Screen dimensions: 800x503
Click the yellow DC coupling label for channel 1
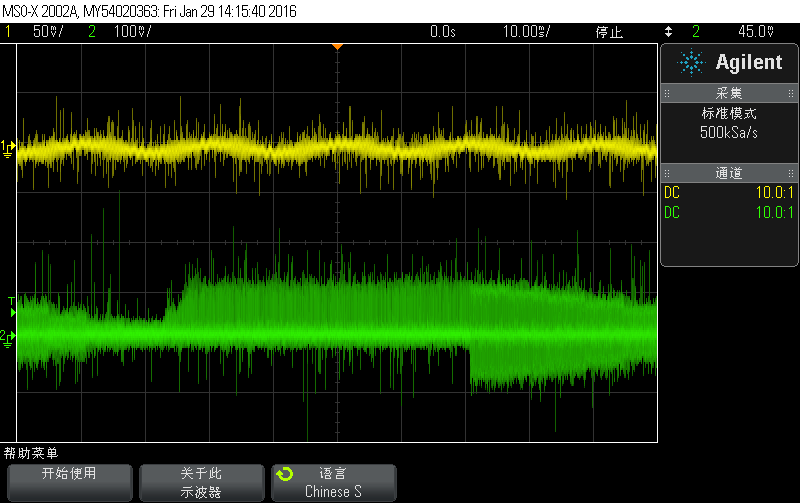pyautogui.click(x=672, y=193)
